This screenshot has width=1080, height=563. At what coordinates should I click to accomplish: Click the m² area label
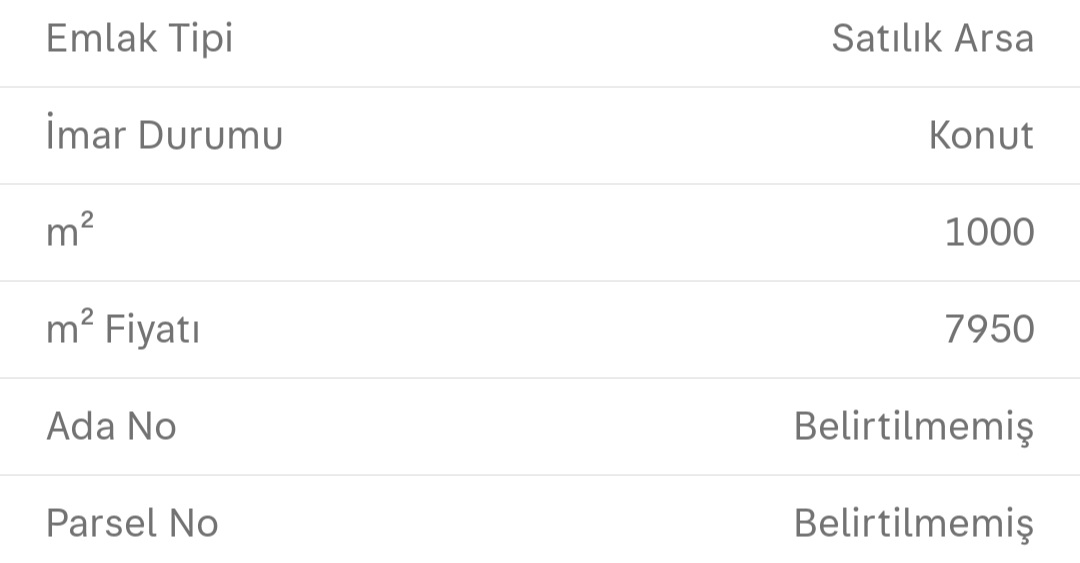coord(70,232)
